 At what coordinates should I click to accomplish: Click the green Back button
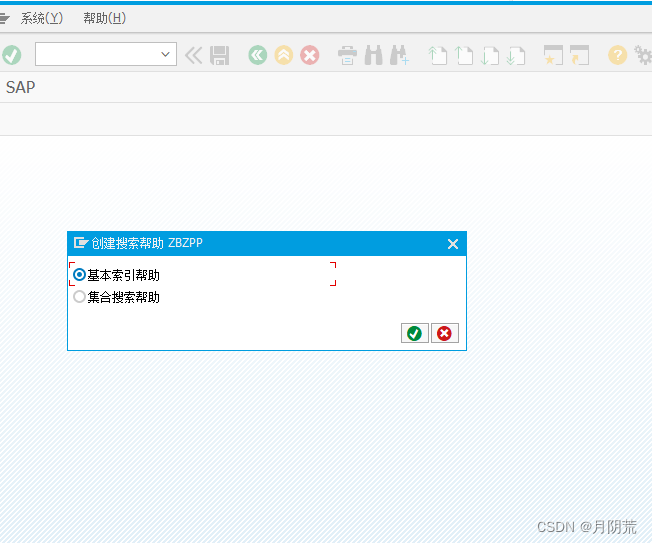(258, 55)
